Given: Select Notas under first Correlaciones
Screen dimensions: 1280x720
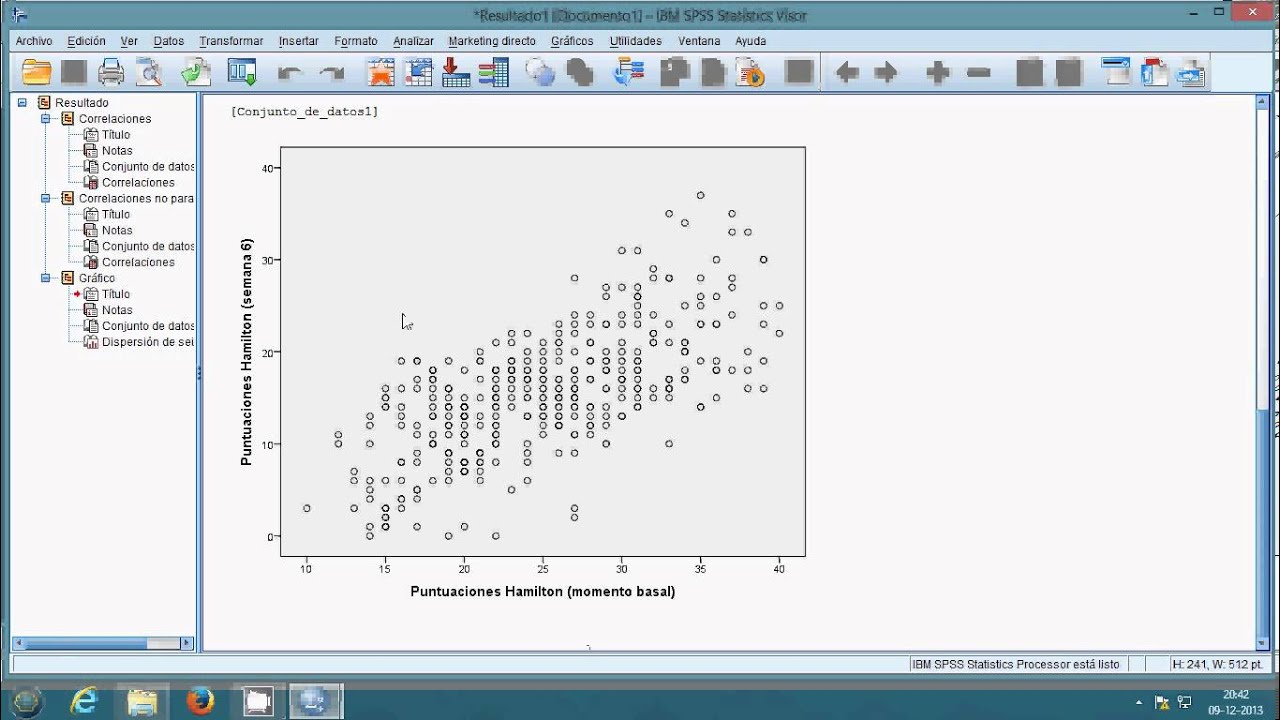Looking at the screenshot, I should 117,150.
